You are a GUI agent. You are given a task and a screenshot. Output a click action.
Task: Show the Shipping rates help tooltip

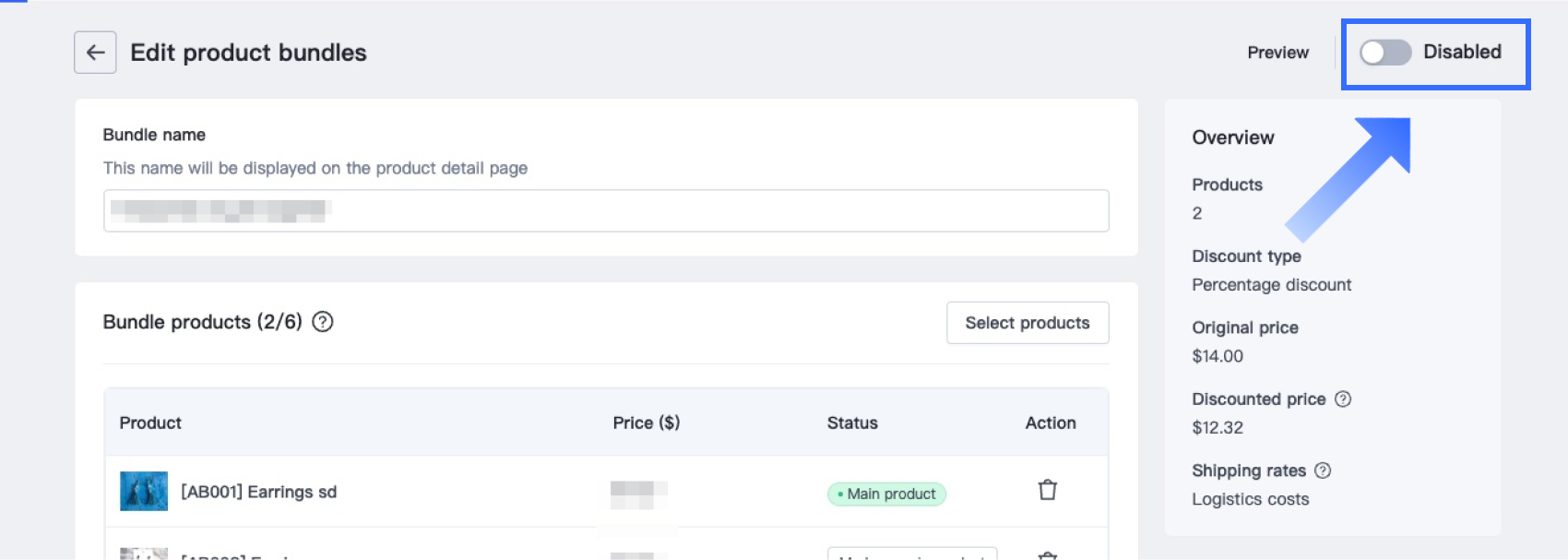coord(1323,471)
